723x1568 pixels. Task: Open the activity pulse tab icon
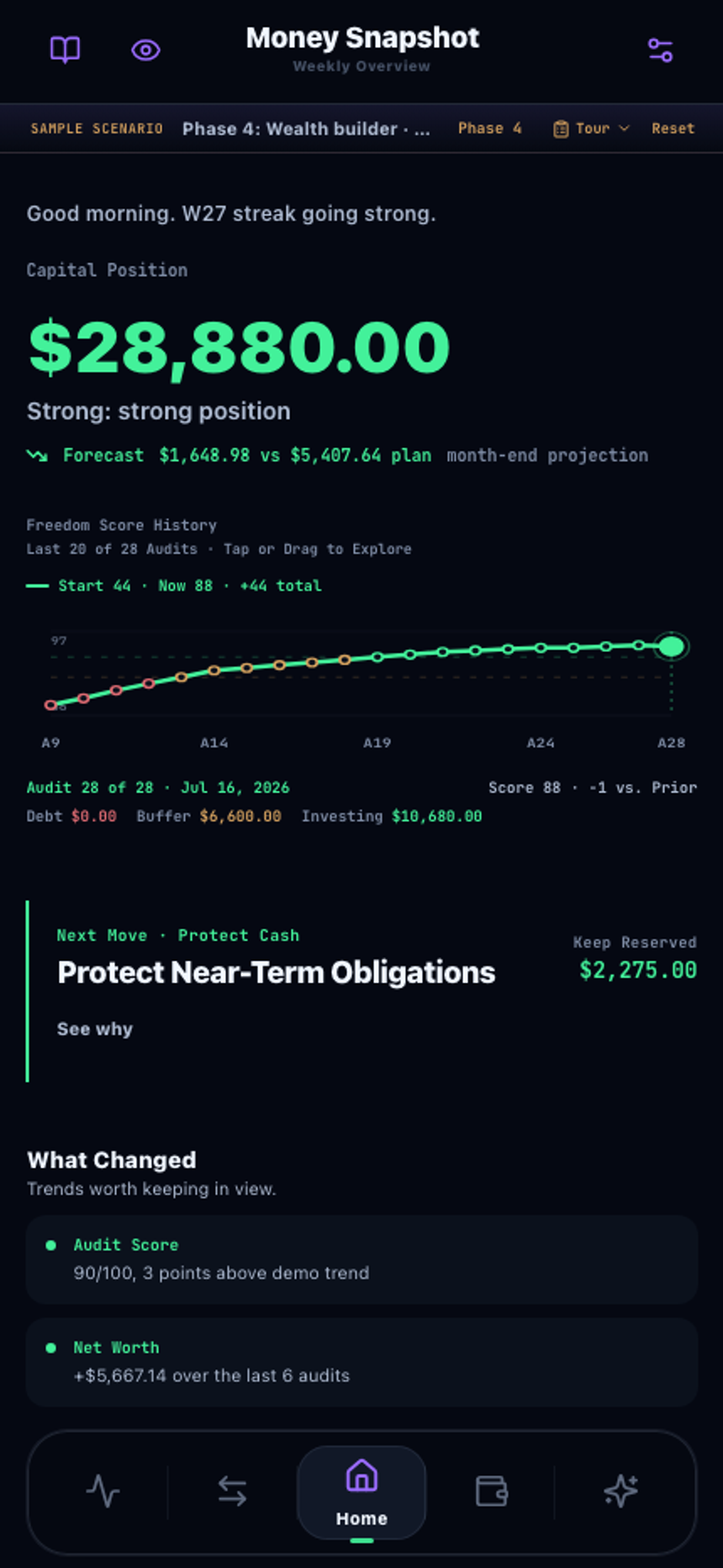pos(103,1491)
